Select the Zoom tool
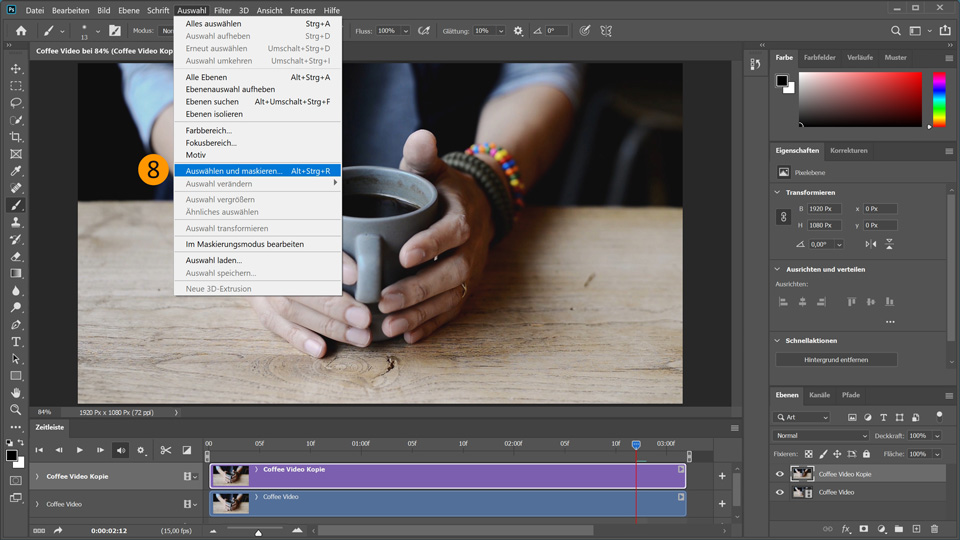Viewport: 960px width, 540px height. pos(16,410)
